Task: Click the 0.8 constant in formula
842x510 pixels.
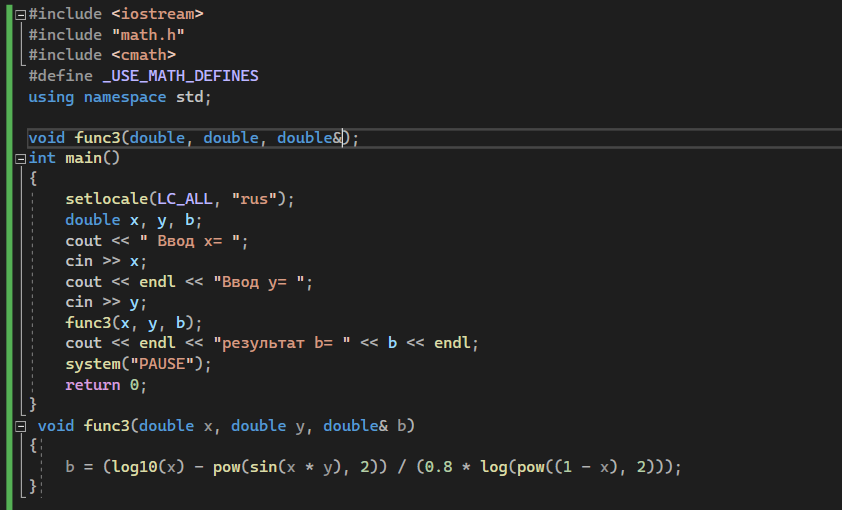Action: 438,467
